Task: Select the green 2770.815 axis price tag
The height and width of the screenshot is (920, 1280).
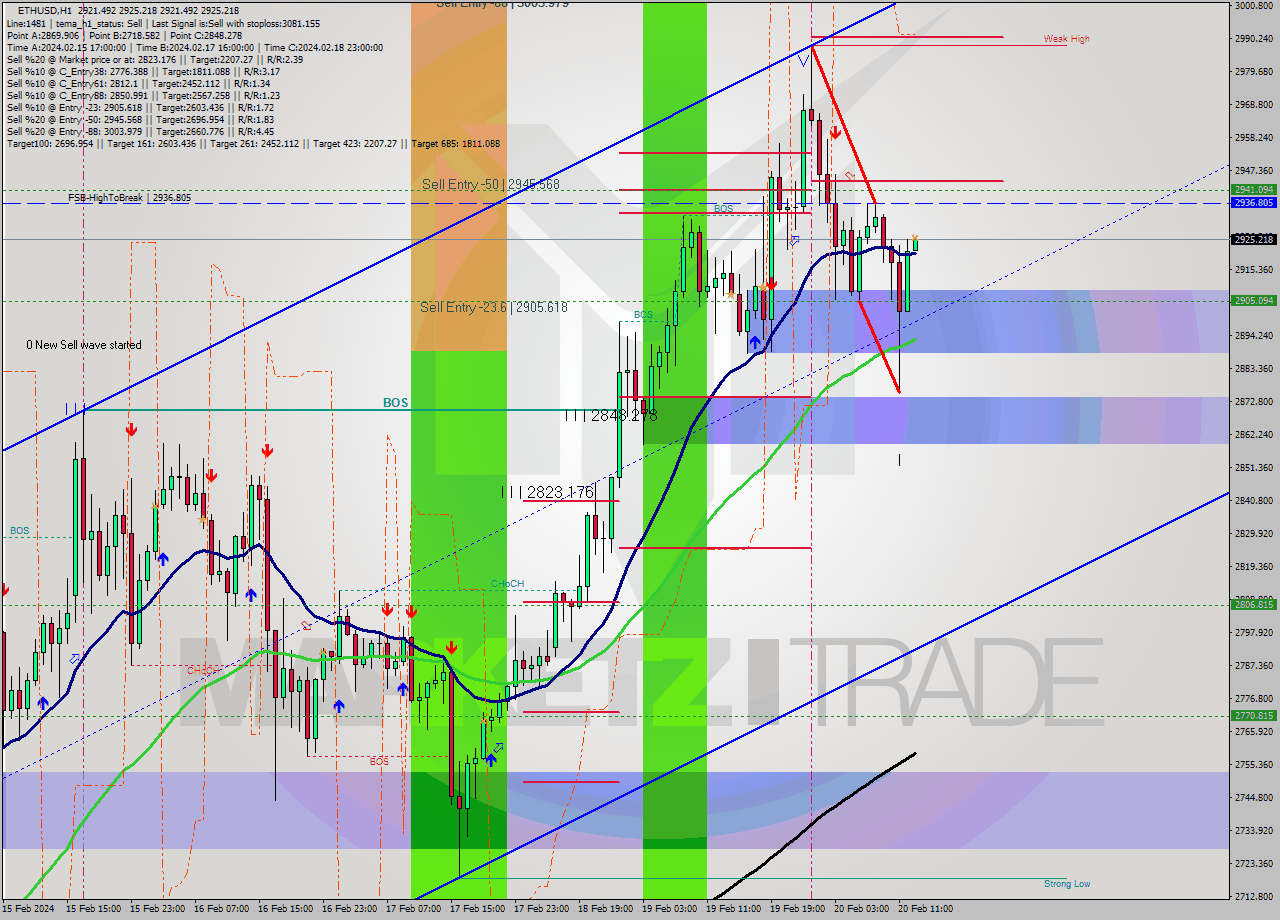Action: point(1253,715)
